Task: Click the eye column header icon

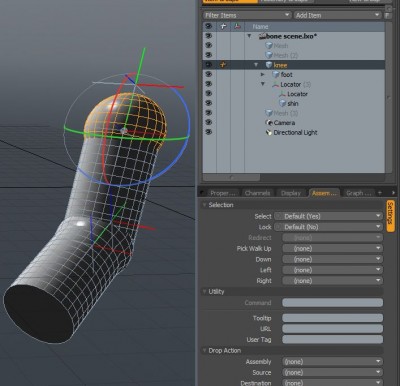Action: pos(209,26)
